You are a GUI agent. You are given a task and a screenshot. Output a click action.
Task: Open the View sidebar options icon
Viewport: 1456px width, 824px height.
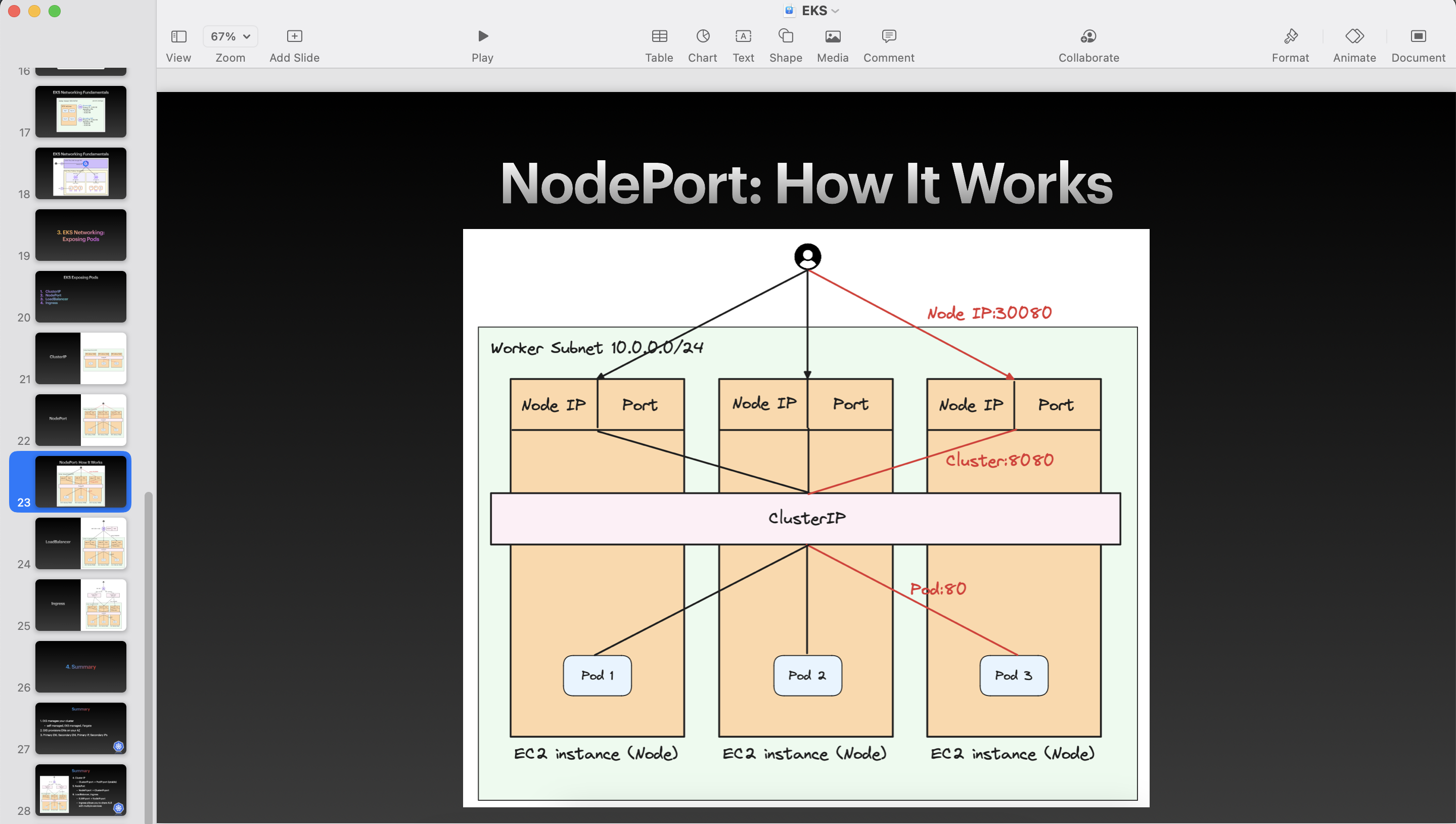pos(178,37)
